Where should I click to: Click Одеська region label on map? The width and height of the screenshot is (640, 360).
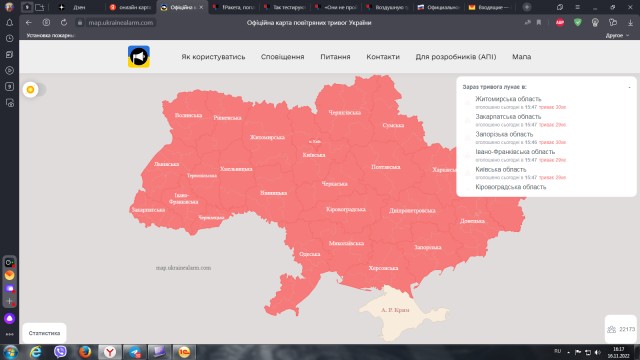[309, 254]
